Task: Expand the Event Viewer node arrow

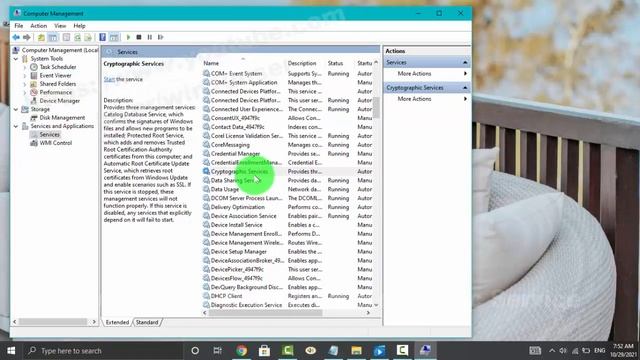Action: coord(25,76)
